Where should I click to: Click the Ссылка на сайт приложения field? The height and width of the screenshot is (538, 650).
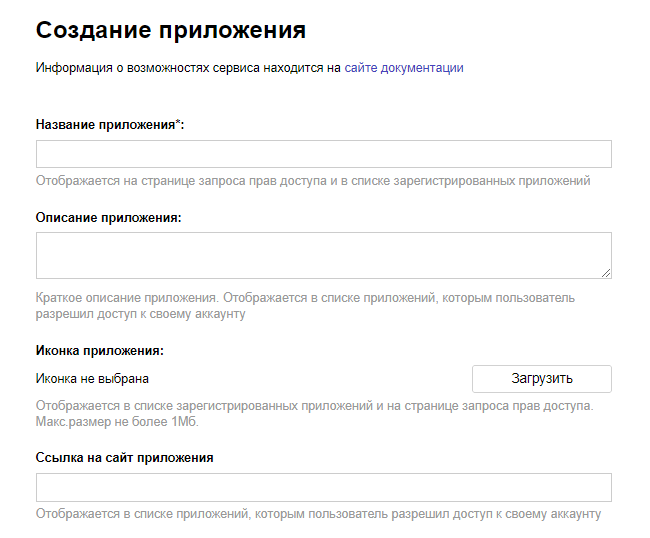click(323, 487)
